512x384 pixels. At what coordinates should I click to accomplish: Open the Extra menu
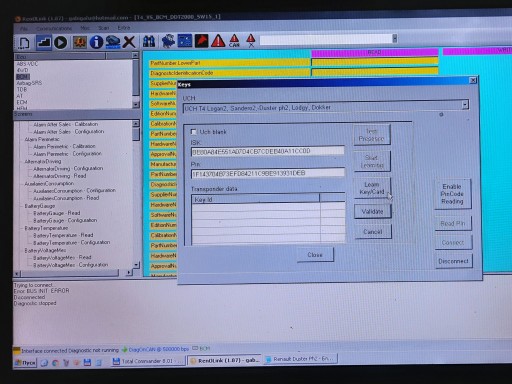click(124, 28)
